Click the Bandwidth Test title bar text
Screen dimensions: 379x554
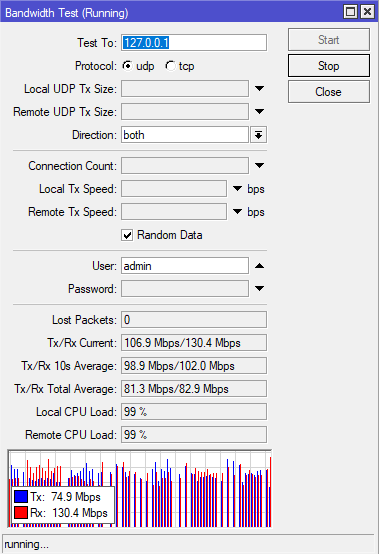(x=67, y=13)
